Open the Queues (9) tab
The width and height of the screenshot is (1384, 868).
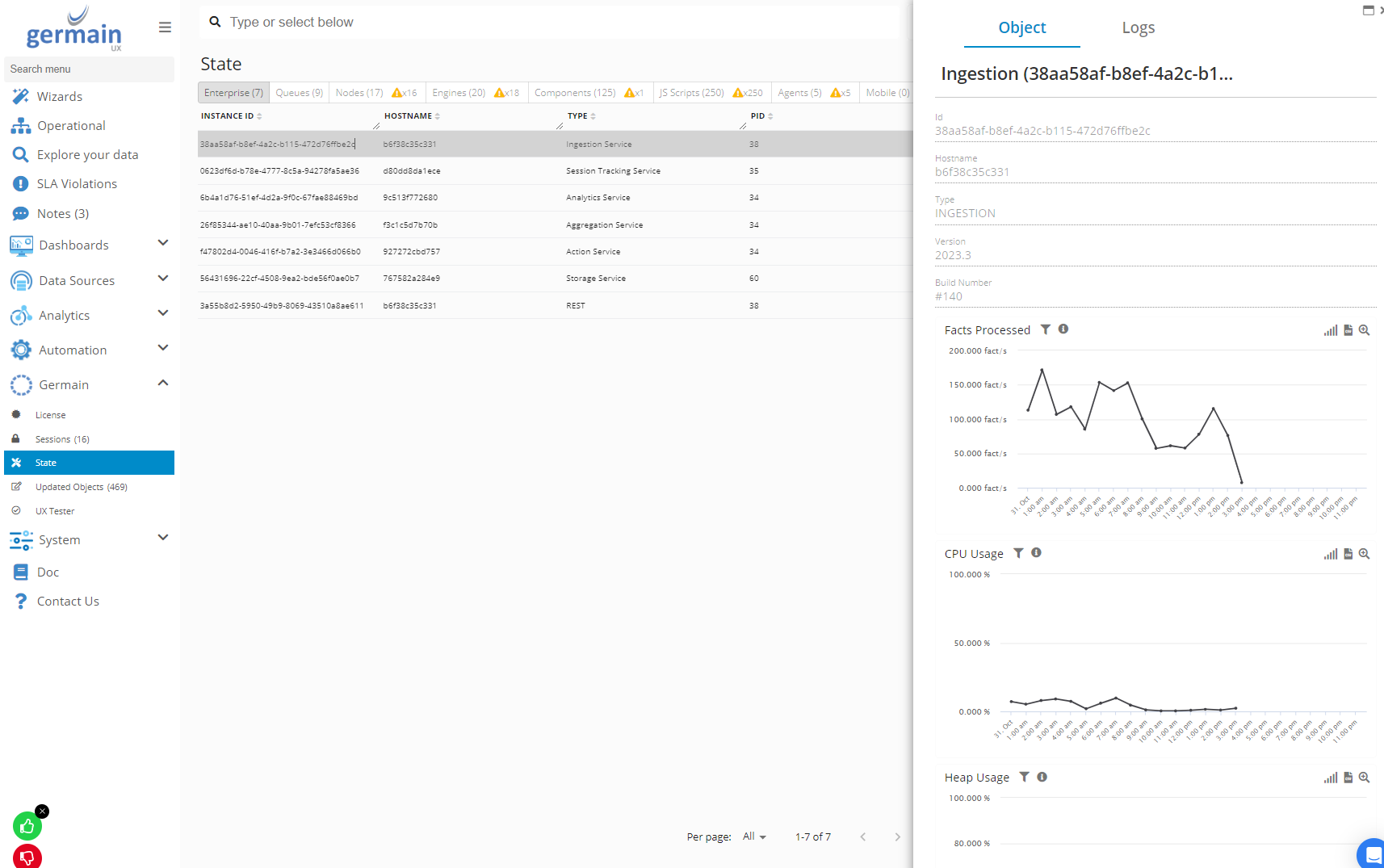point(299,93)
